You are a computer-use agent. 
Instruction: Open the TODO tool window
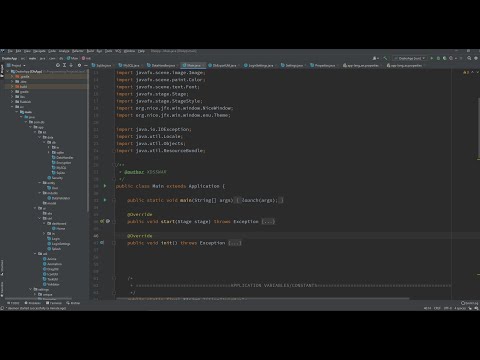point(13,303)
